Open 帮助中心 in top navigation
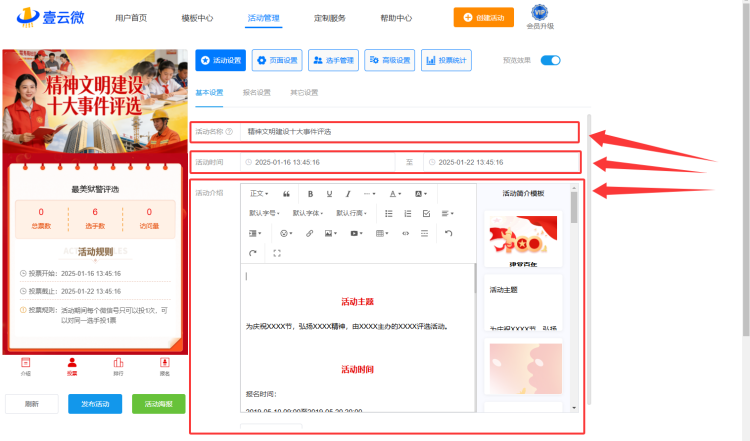This screenshot has height=441, width=750. [x=396, y=18]
